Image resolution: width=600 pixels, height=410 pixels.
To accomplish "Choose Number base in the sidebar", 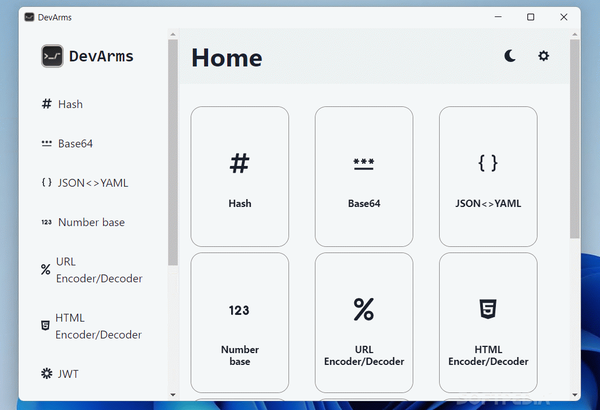I will (x=91, y=222).
